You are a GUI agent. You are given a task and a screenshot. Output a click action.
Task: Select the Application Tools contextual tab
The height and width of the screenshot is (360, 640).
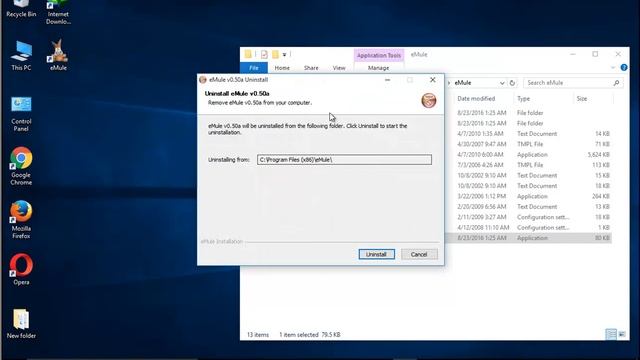(x=379, y=55)
